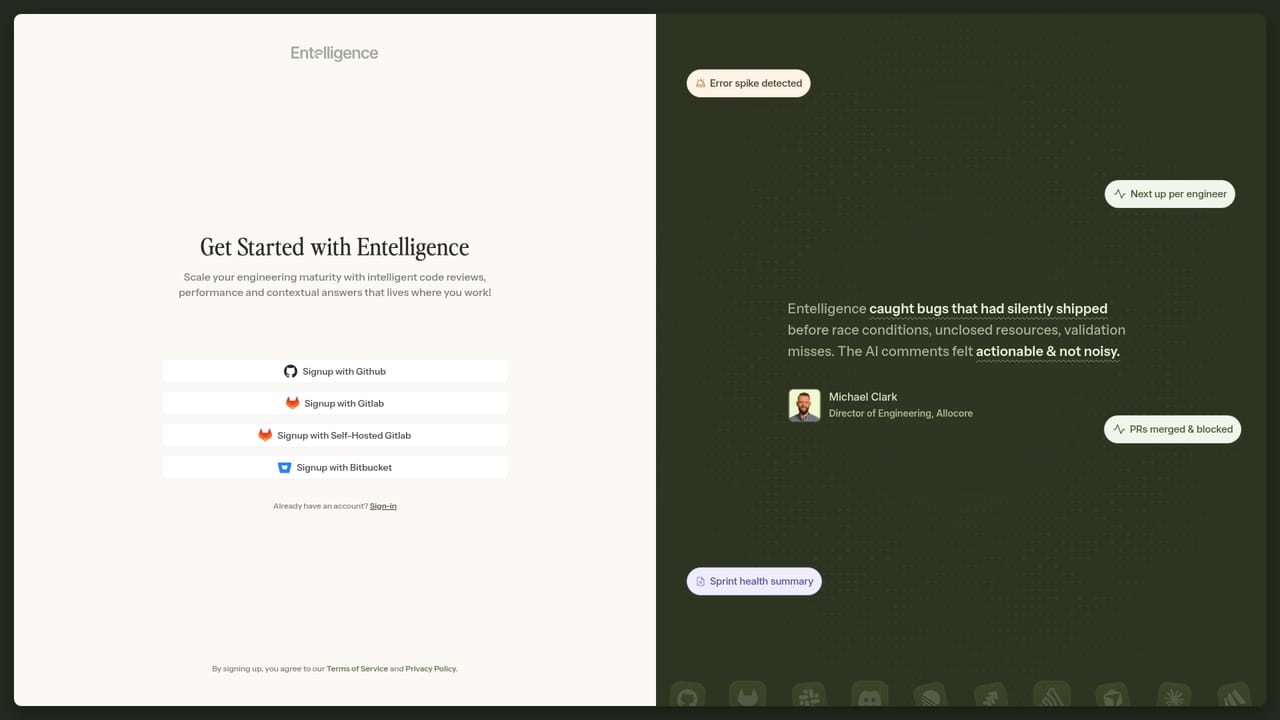This screenshot has height=720, width=1280.
Task: Click "Director of Engineering, Allocore" text
Action: coord(901,413)
